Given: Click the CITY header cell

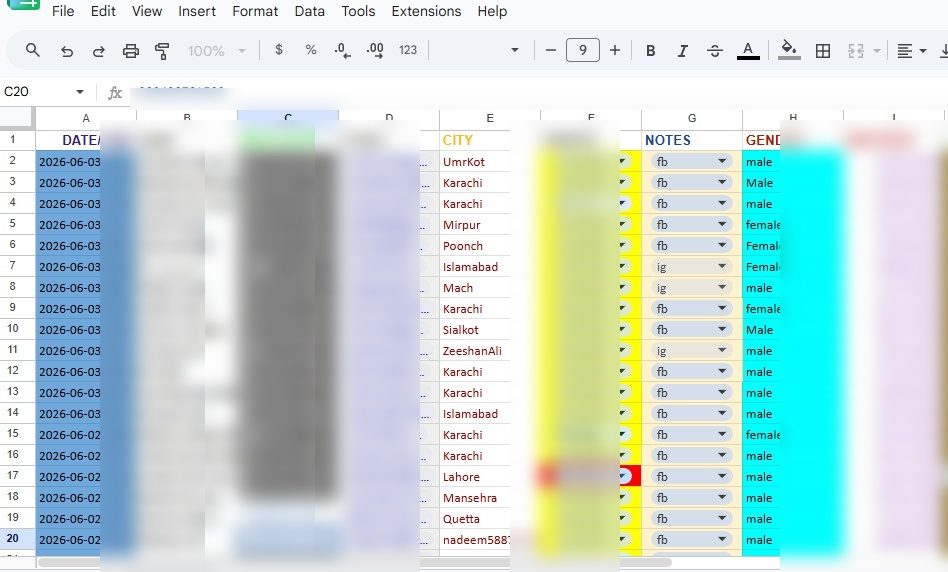Looking at the screenshot, I should [x=475, y=140].
